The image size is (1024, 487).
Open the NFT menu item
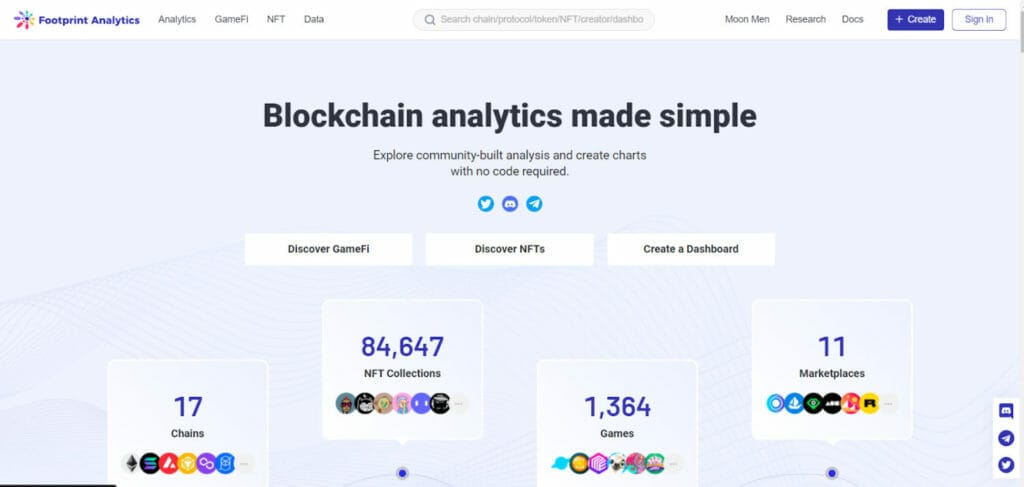click(276, 20)
